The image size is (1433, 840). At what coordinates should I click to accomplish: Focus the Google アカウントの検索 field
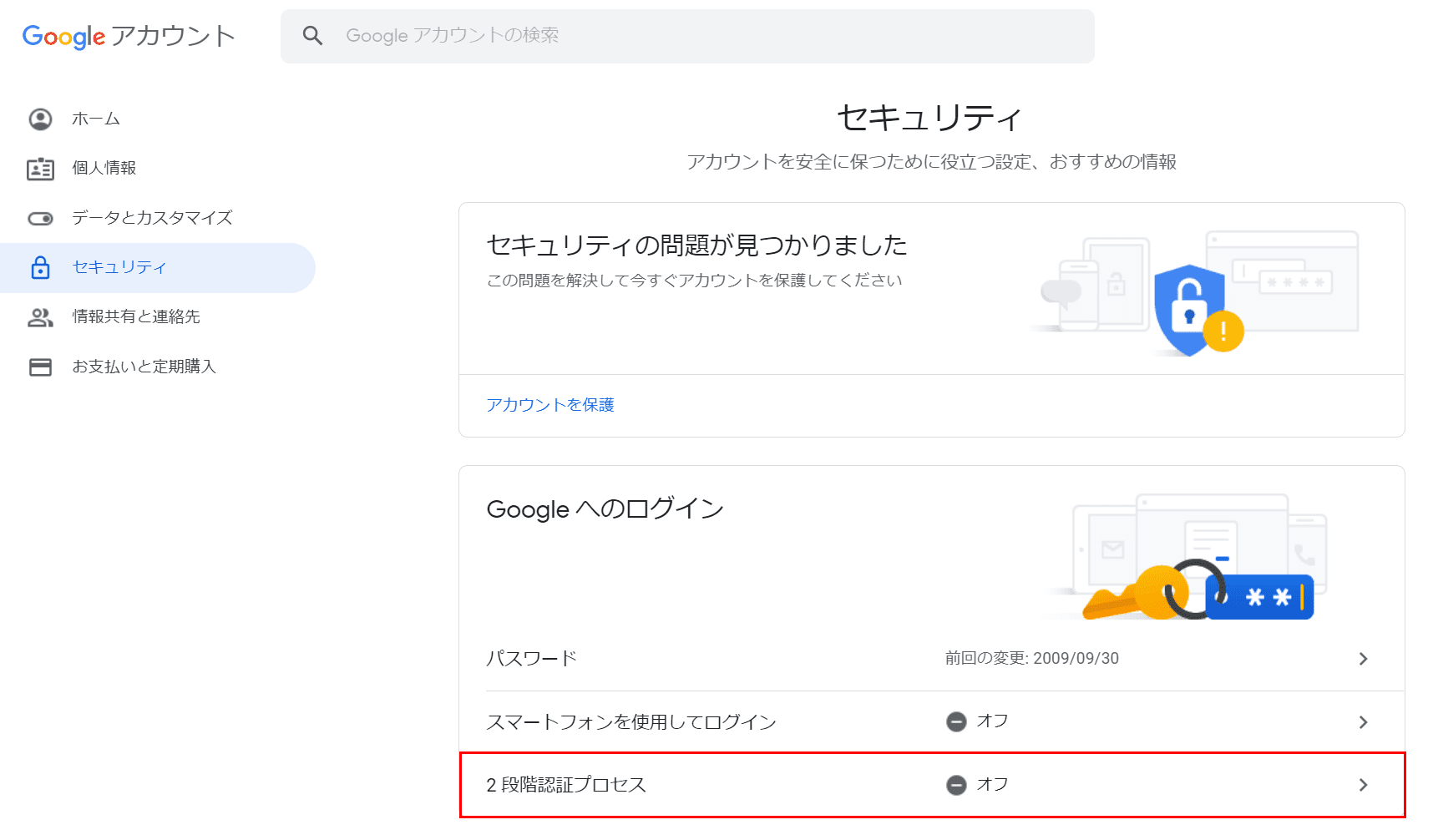(x=687, y=36)
